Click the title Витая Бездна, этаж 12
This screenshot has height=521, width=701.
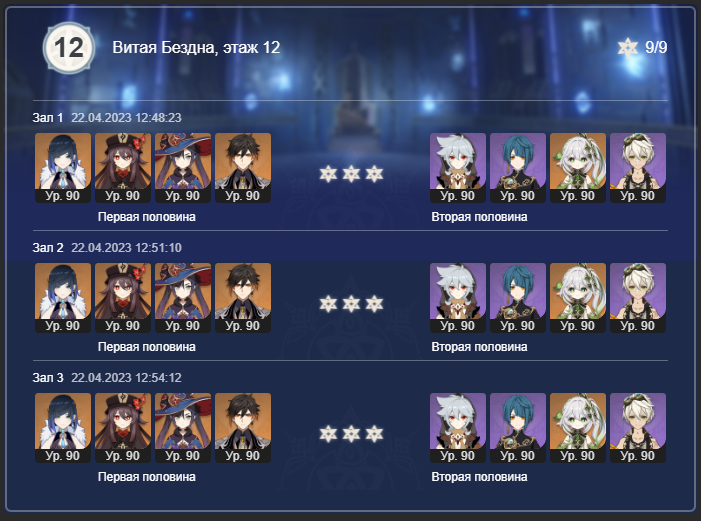[196, 47]
